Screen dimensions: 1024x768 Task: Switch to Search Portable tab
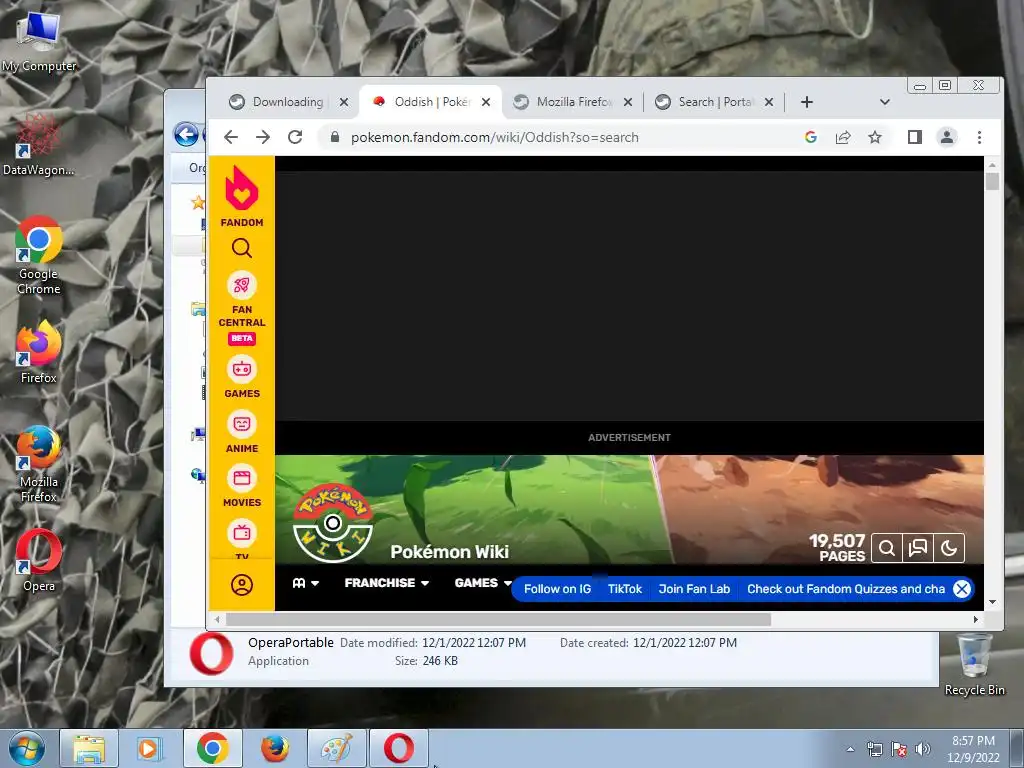pyautogui.click(x=714, y=102)
